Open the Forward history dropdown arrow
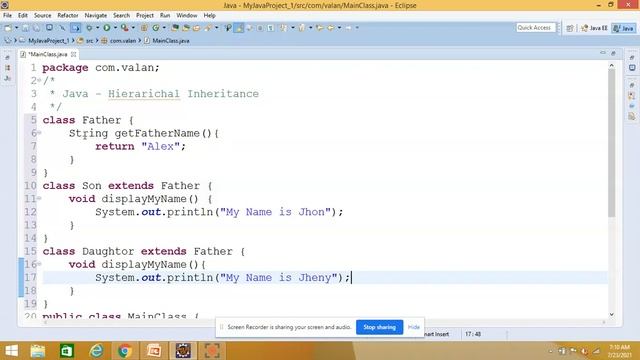This screenshot has height=360, width=640. coord(357,28)
